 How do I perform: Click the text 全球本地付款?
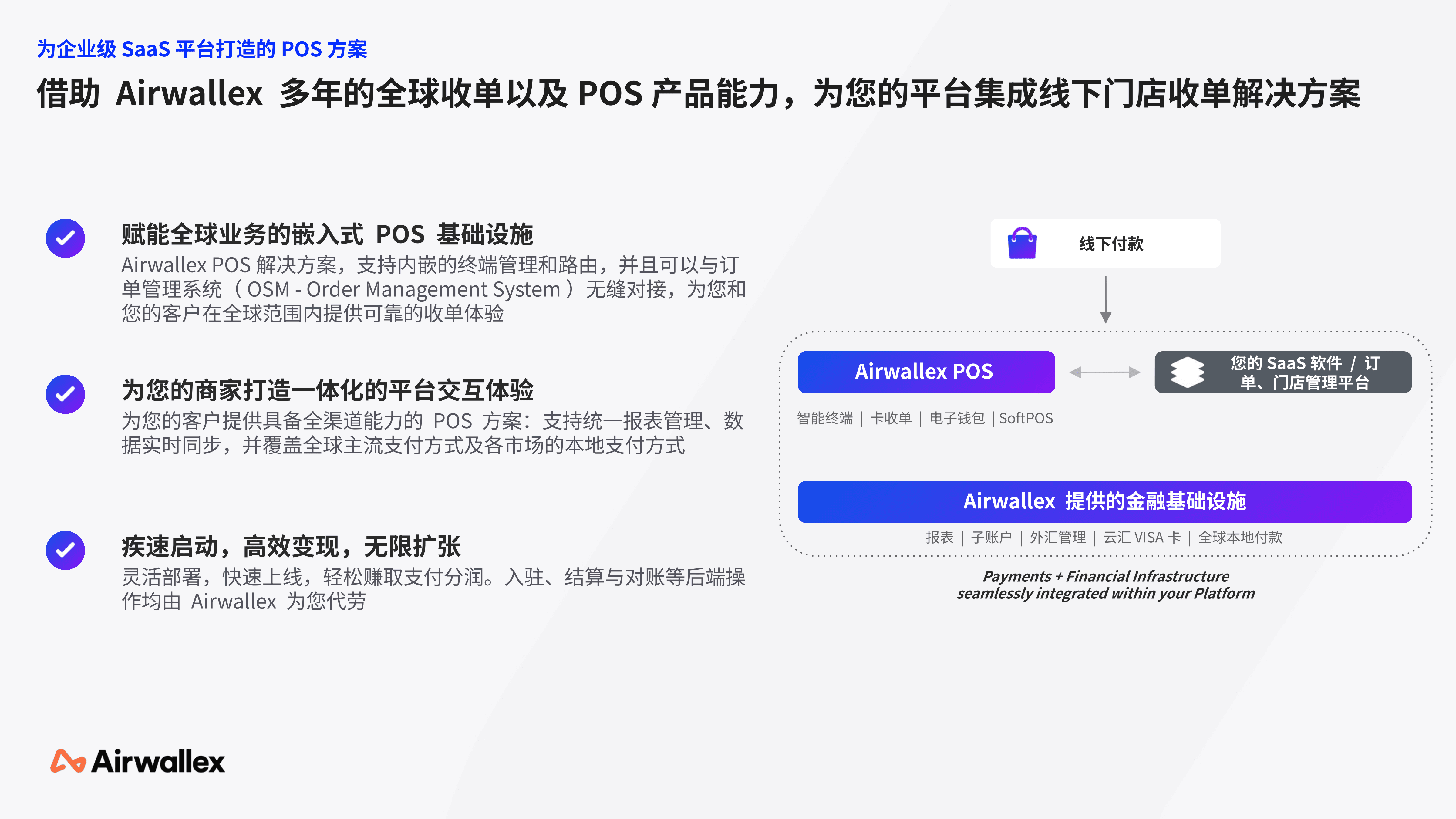pos(1240,537)
